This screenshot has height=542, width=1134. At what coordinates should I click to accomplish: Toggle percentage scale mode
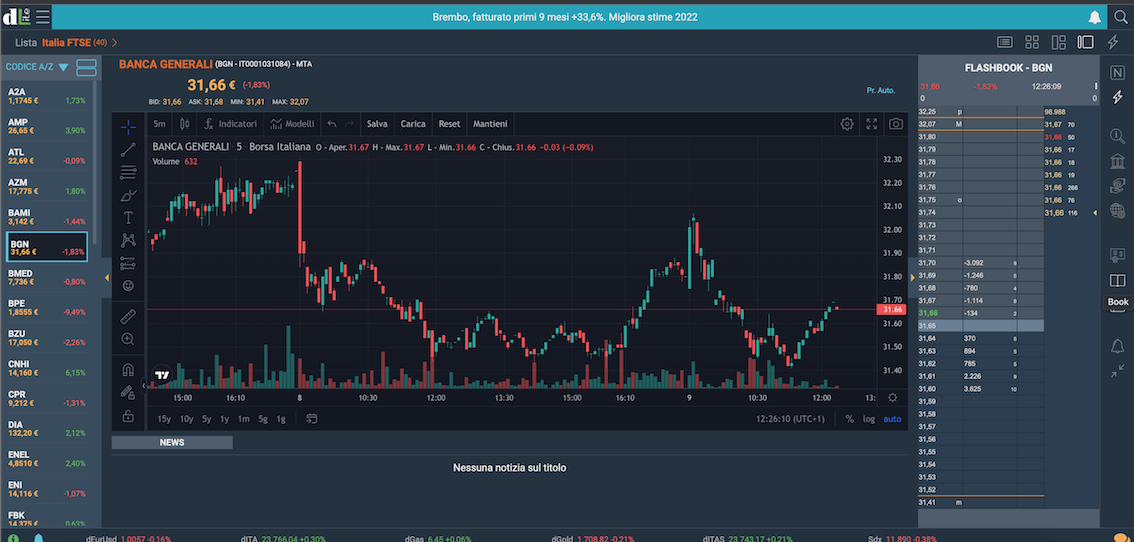[x=849, y=419]
